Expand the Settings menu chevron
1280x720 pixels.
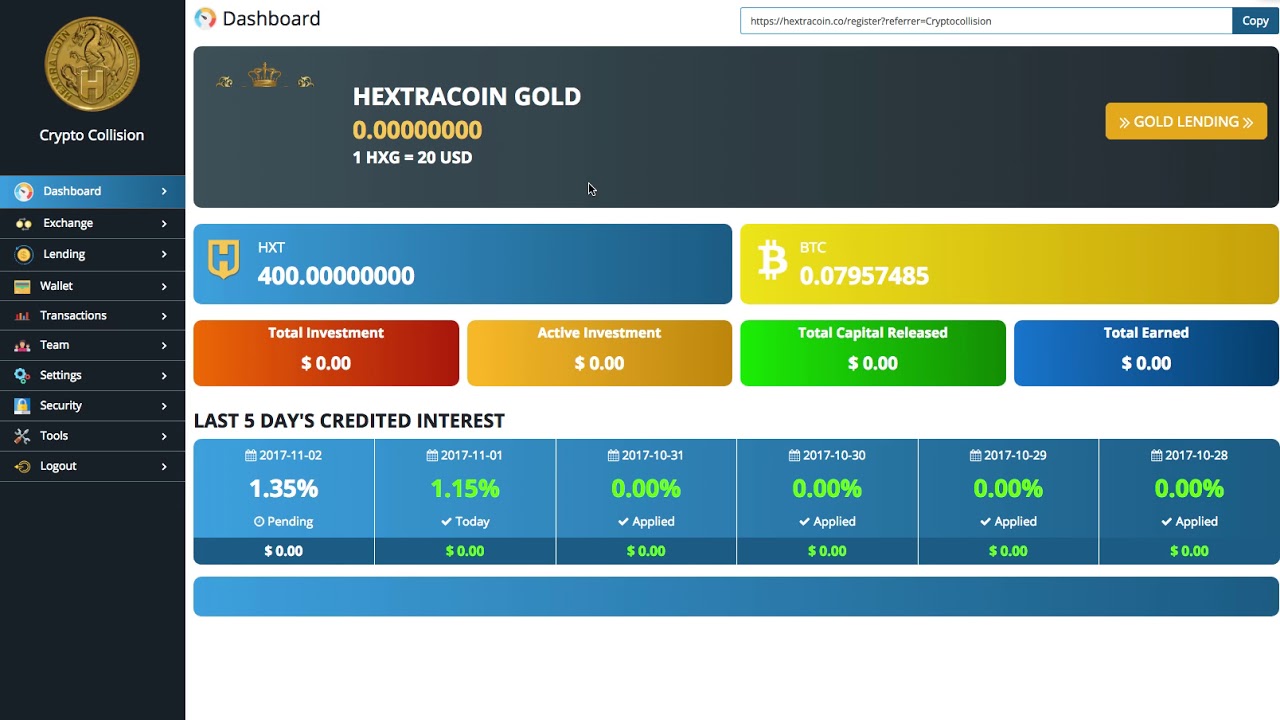(x=164, y=375)
